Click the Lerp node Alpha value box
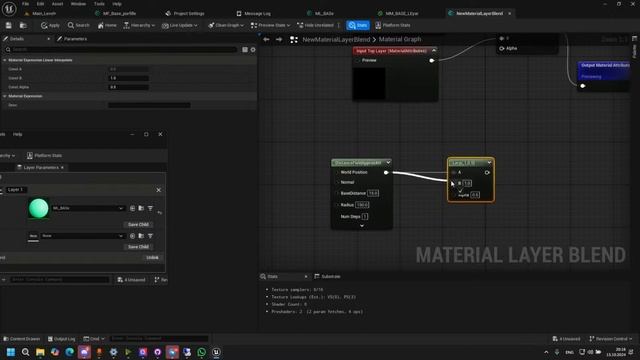640x360 pixels. coord(475,195)
